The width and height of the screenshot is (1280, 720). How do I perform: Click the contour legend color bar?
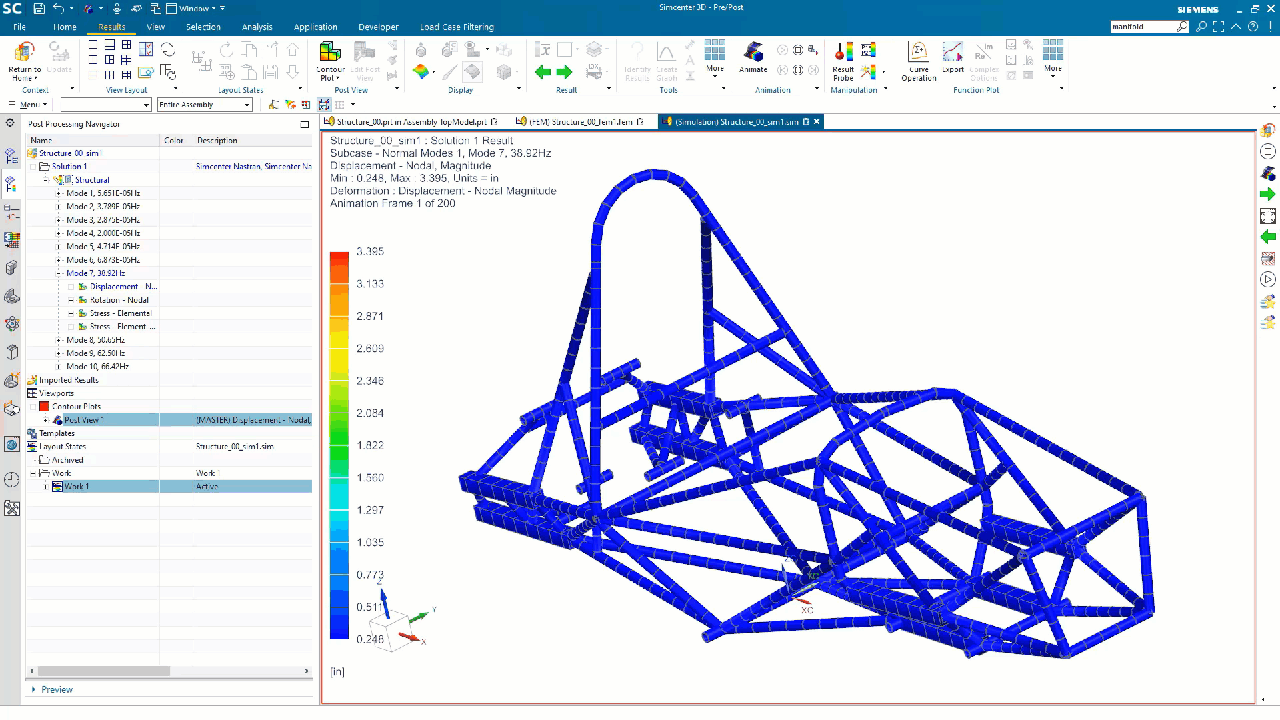click(x=339, y=444)
